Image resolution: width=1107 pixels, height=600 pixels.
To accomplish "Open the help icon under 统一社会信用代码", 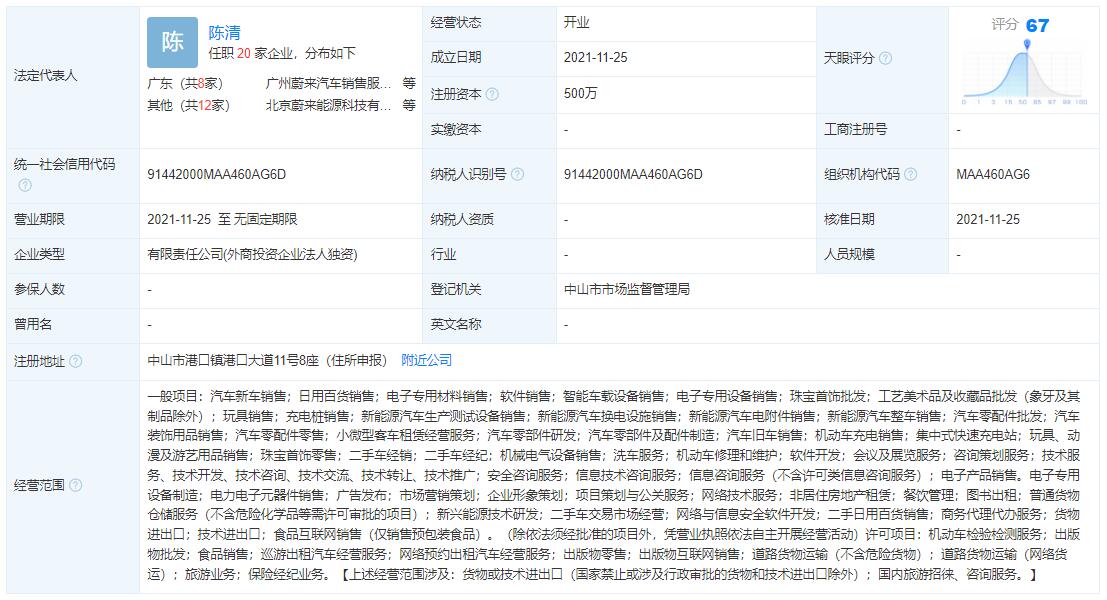I will click(25, 185).
